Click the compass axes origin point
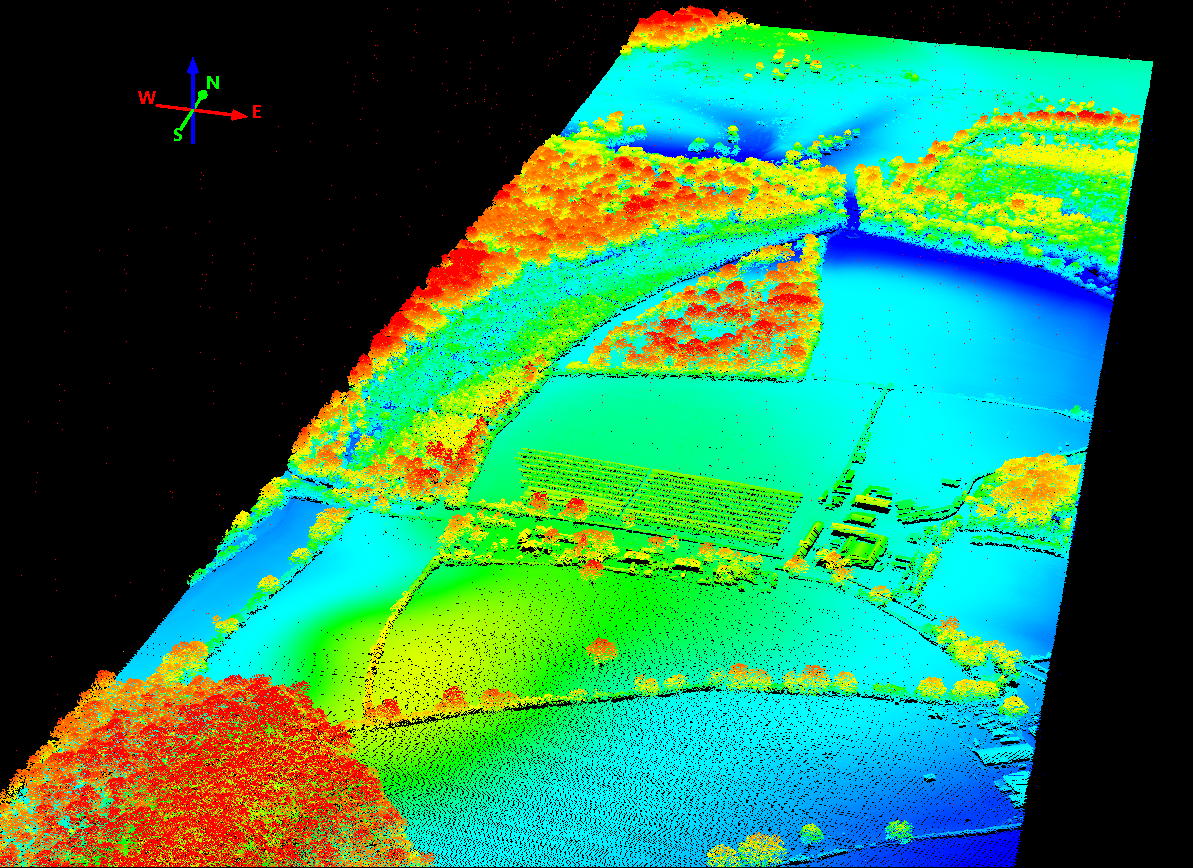This screenshot has height=868, width=1193. click(193, 110)
